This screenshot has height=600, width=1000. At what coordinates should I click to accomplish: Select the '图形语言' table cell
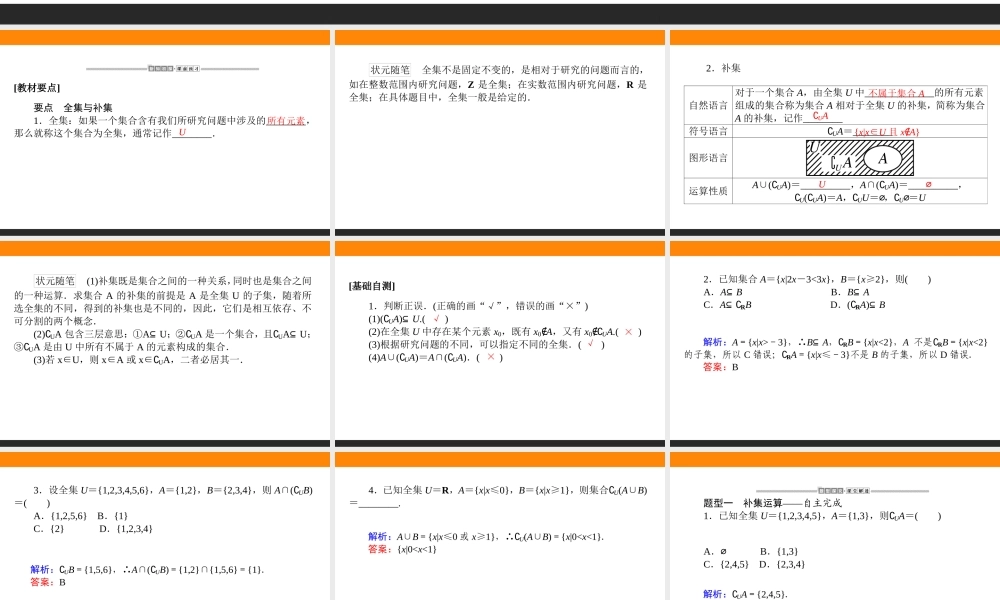click(x=708, y=157)
